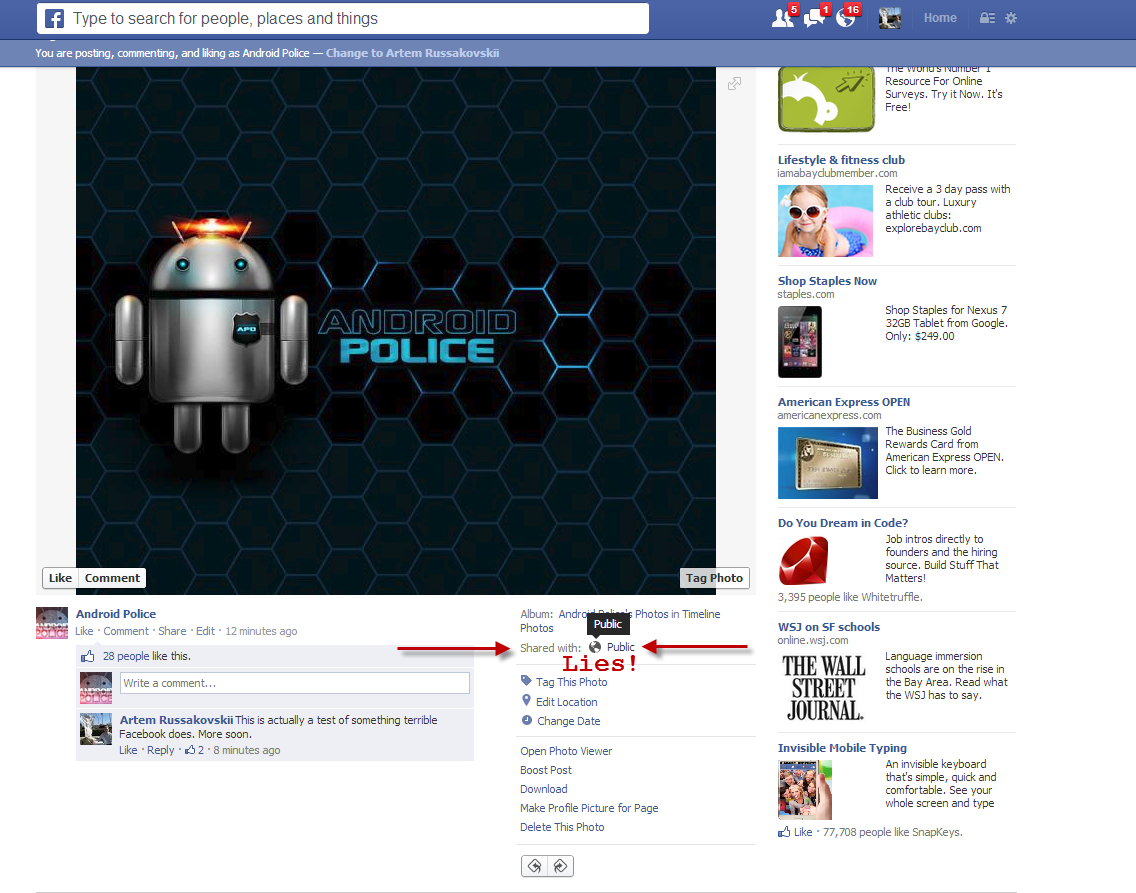Click Change to Artem Russakovskii link

(412, 53)
